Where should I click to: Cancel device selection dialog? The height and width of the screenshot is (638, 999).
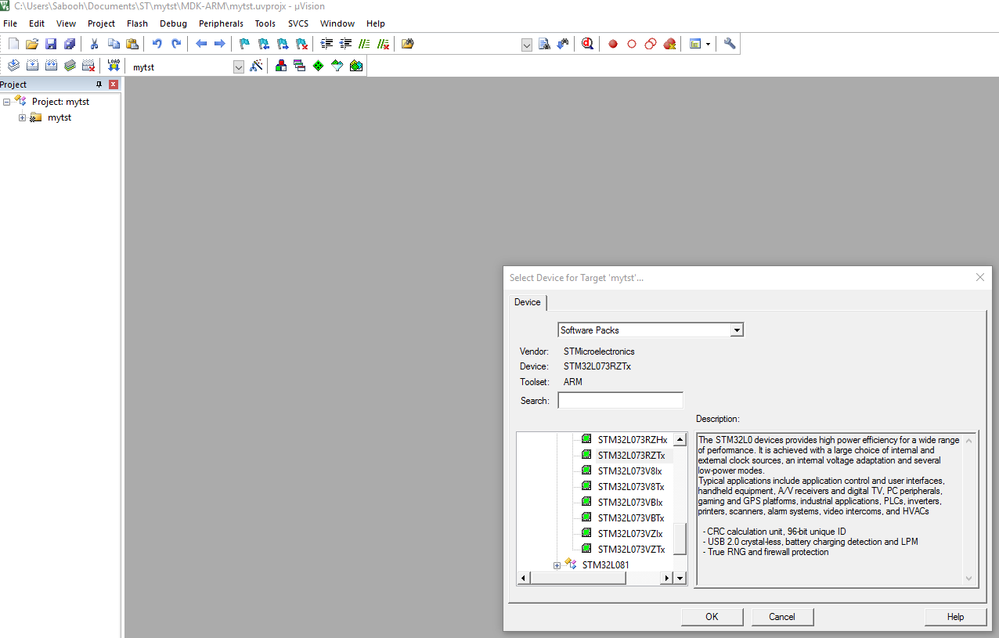(782, 616)
